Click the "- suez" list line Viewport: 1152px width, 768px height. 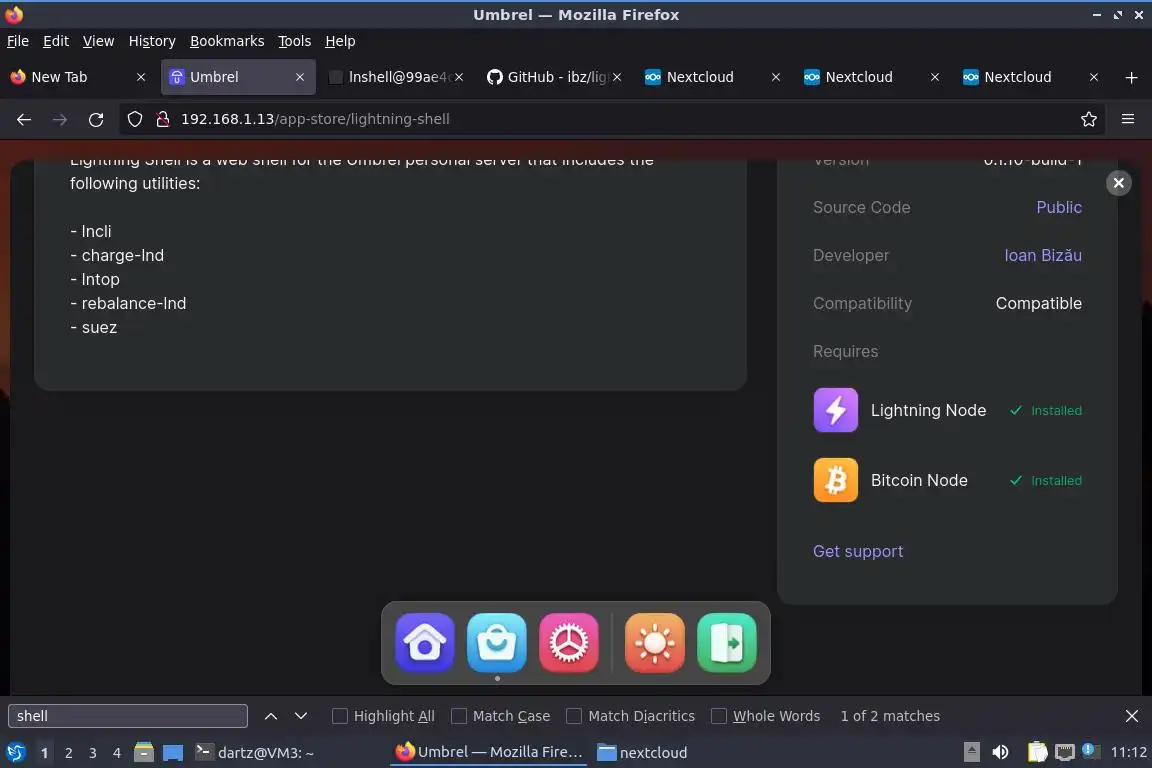tap(94, 328)
